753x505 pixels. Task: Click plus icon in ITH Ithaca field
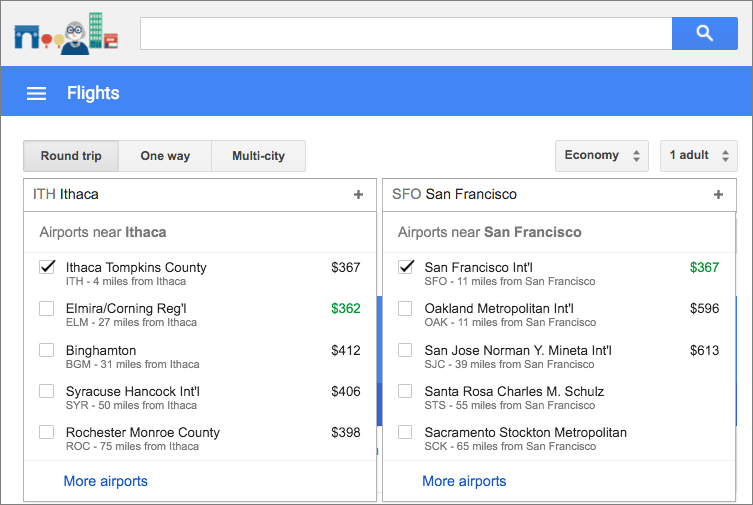358,194
